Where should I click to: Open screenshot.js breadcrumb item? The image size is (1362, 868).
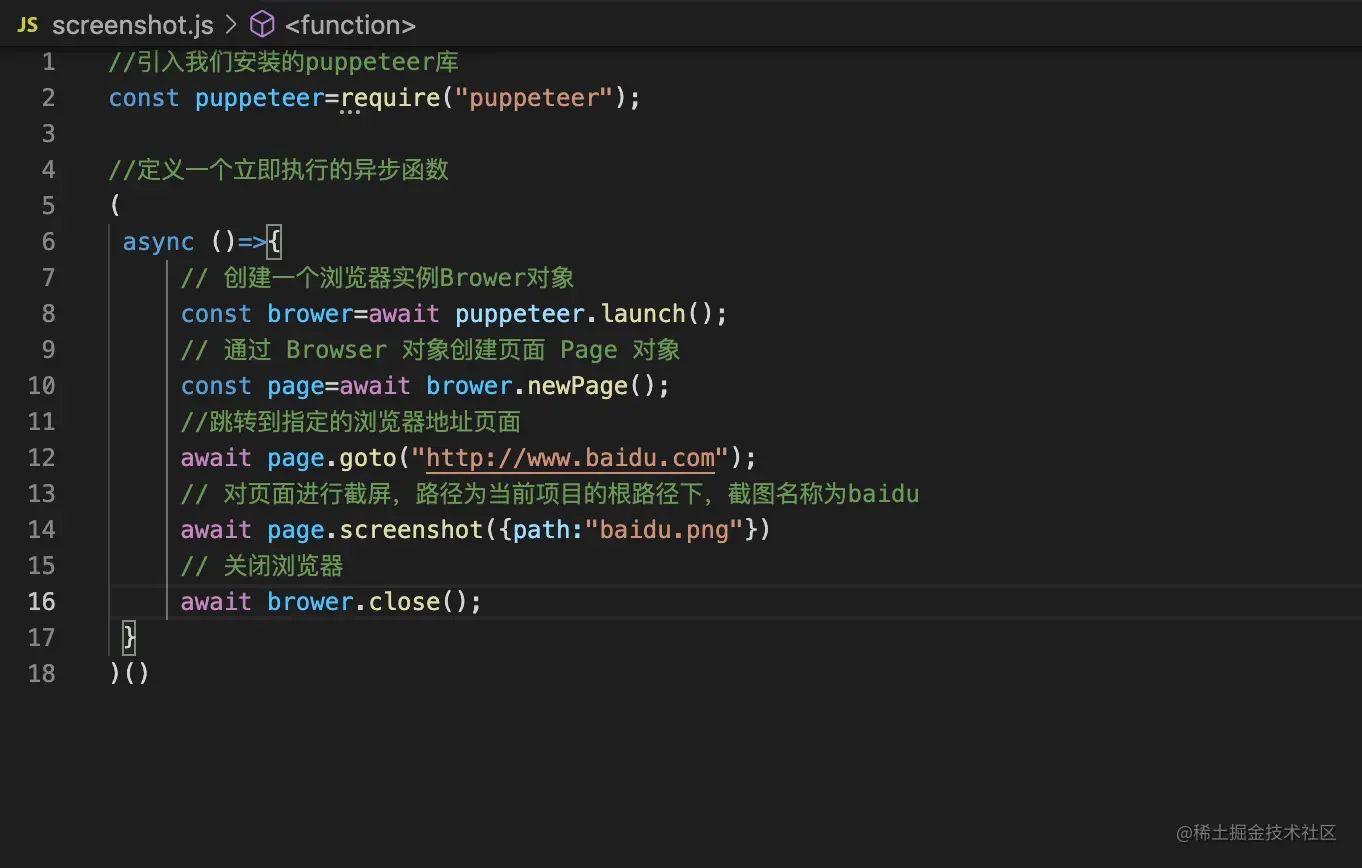click(x=133, y=25)
